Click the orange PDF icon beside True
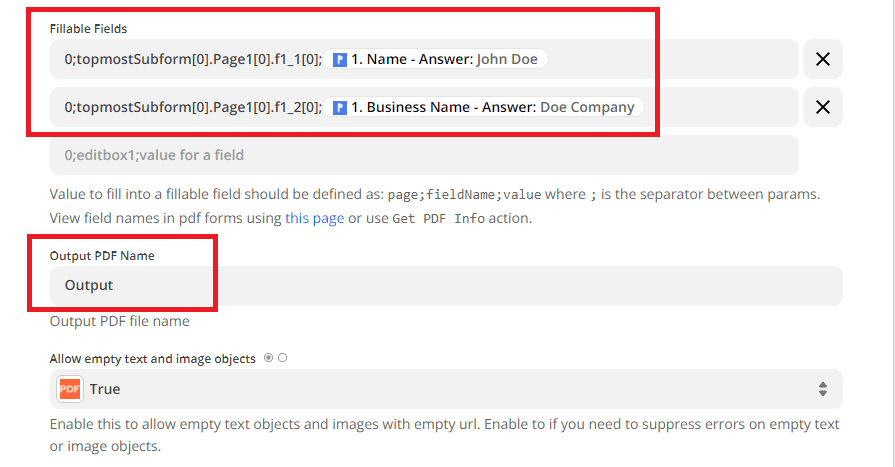Screen dimensions: 895x467 coord(69,389)
